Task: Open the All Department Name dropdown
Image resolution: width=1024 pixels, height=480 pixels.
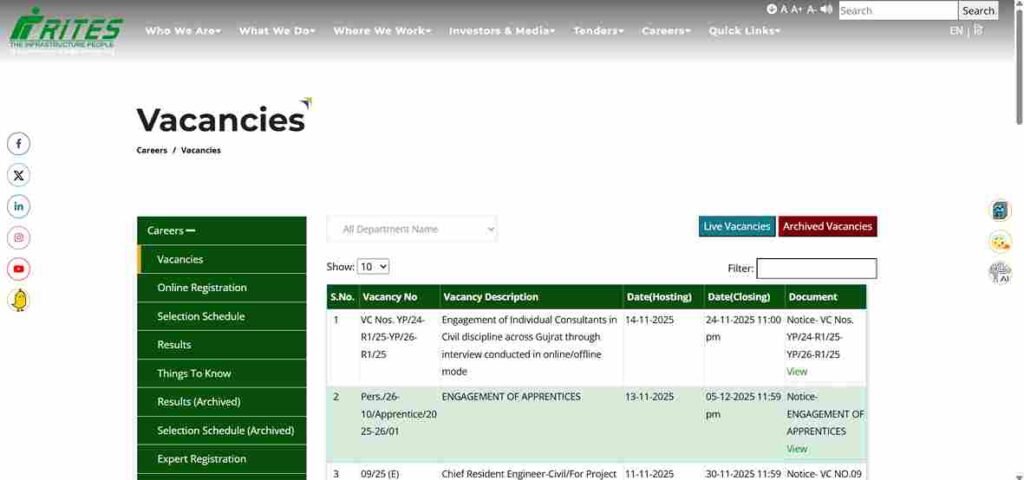Action: 412,229
